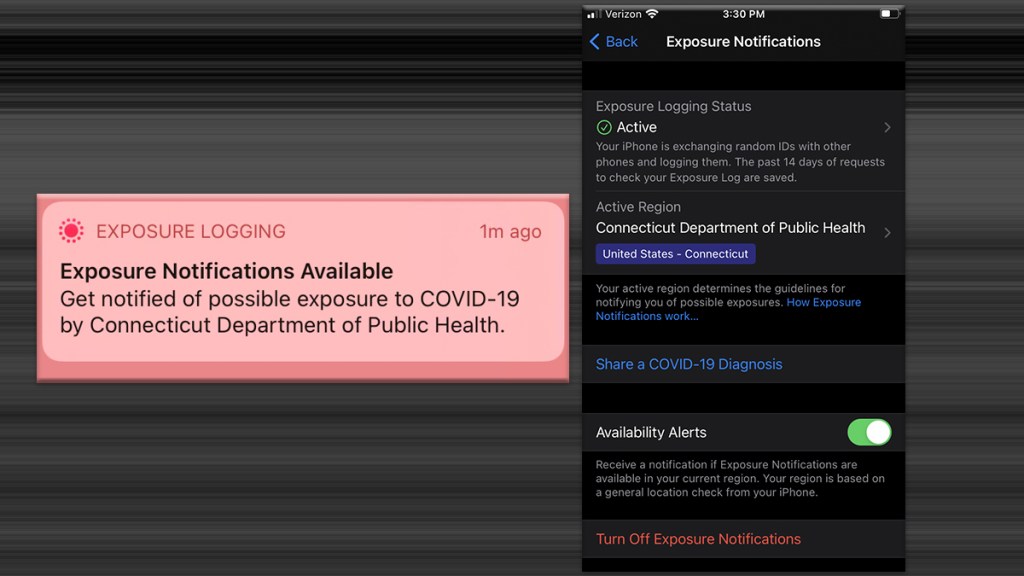The image size is (1024, 576).
Task: Click the 1m ago timestamp
Action: coord(510,231)
